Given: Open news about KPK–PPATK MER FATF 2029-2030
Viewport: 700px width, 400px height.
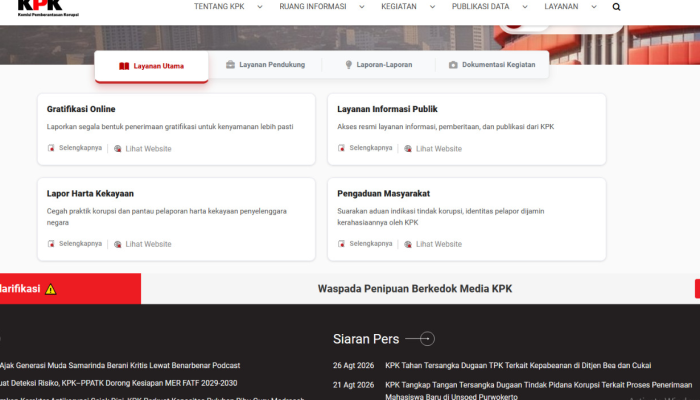Looking at the screenshot, I should tap(119, 383).
